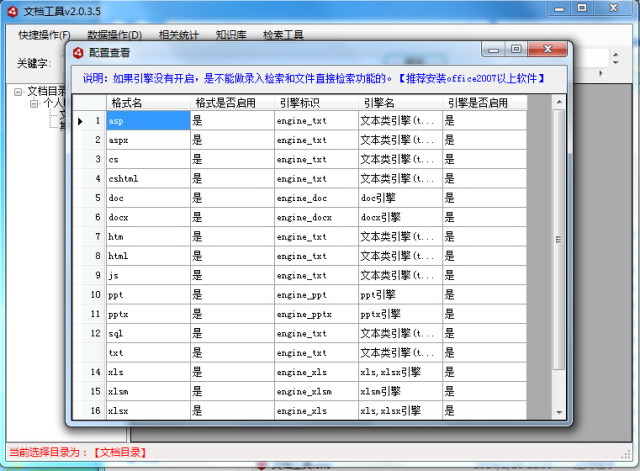Click the 文档工具 app icon in title bar

pos(13,11)
